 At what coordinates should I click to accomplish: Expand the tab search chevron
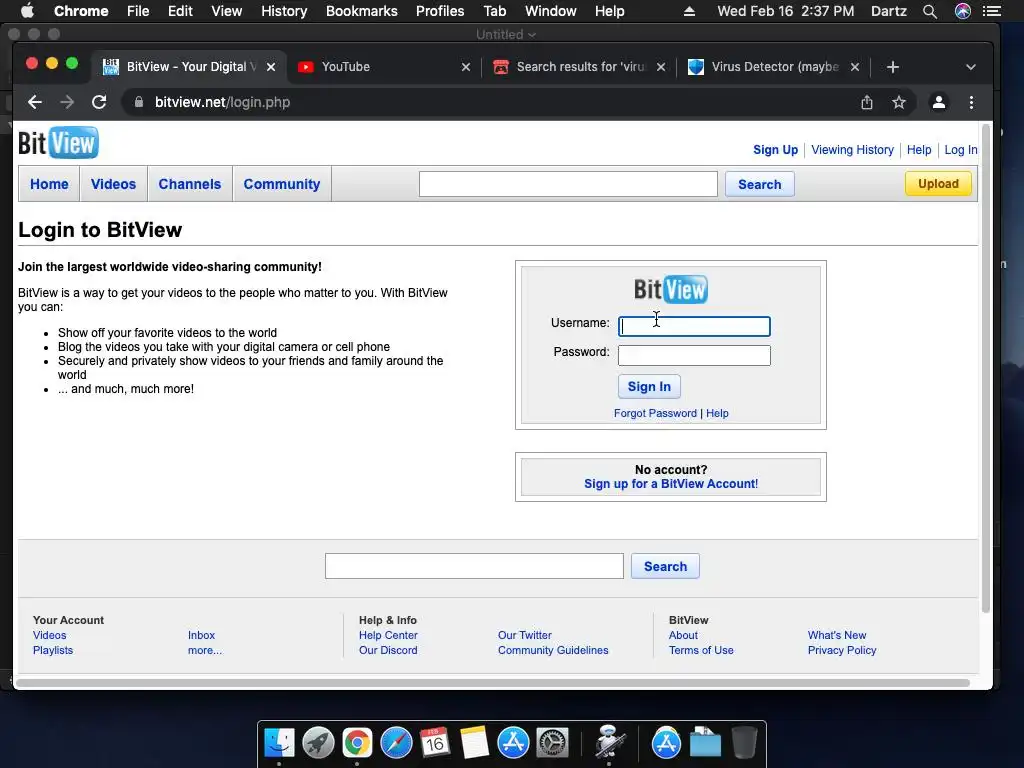(x=970, y=67)
